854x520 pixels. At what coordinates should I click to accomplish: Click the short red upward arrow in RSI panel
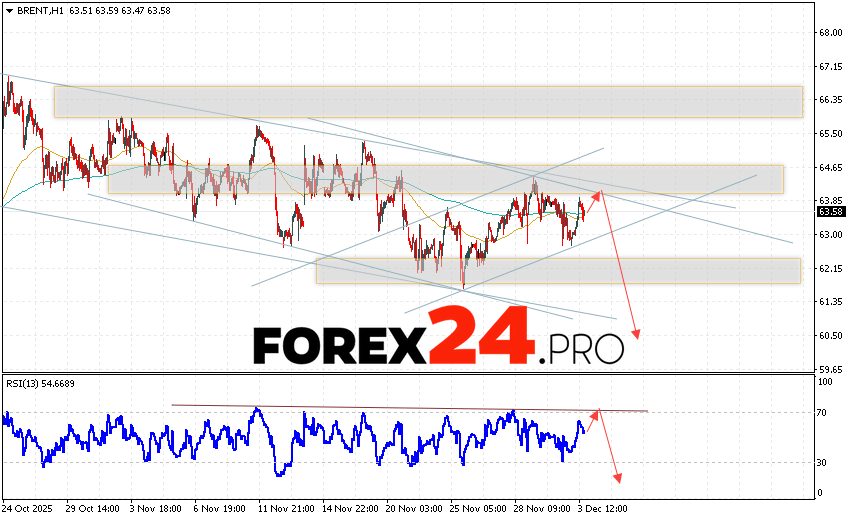click(590, 422)
